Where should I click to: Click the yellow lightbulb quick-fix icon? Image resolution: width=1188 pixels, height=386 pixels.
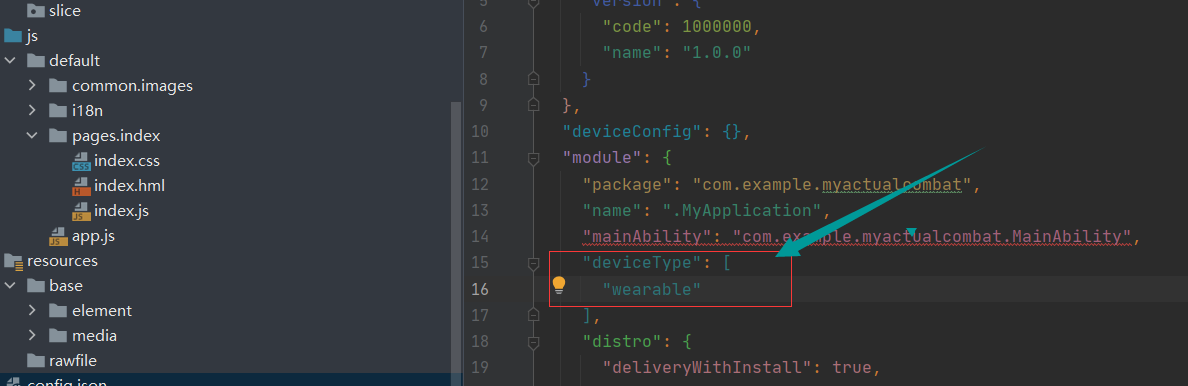pos(558,285)
